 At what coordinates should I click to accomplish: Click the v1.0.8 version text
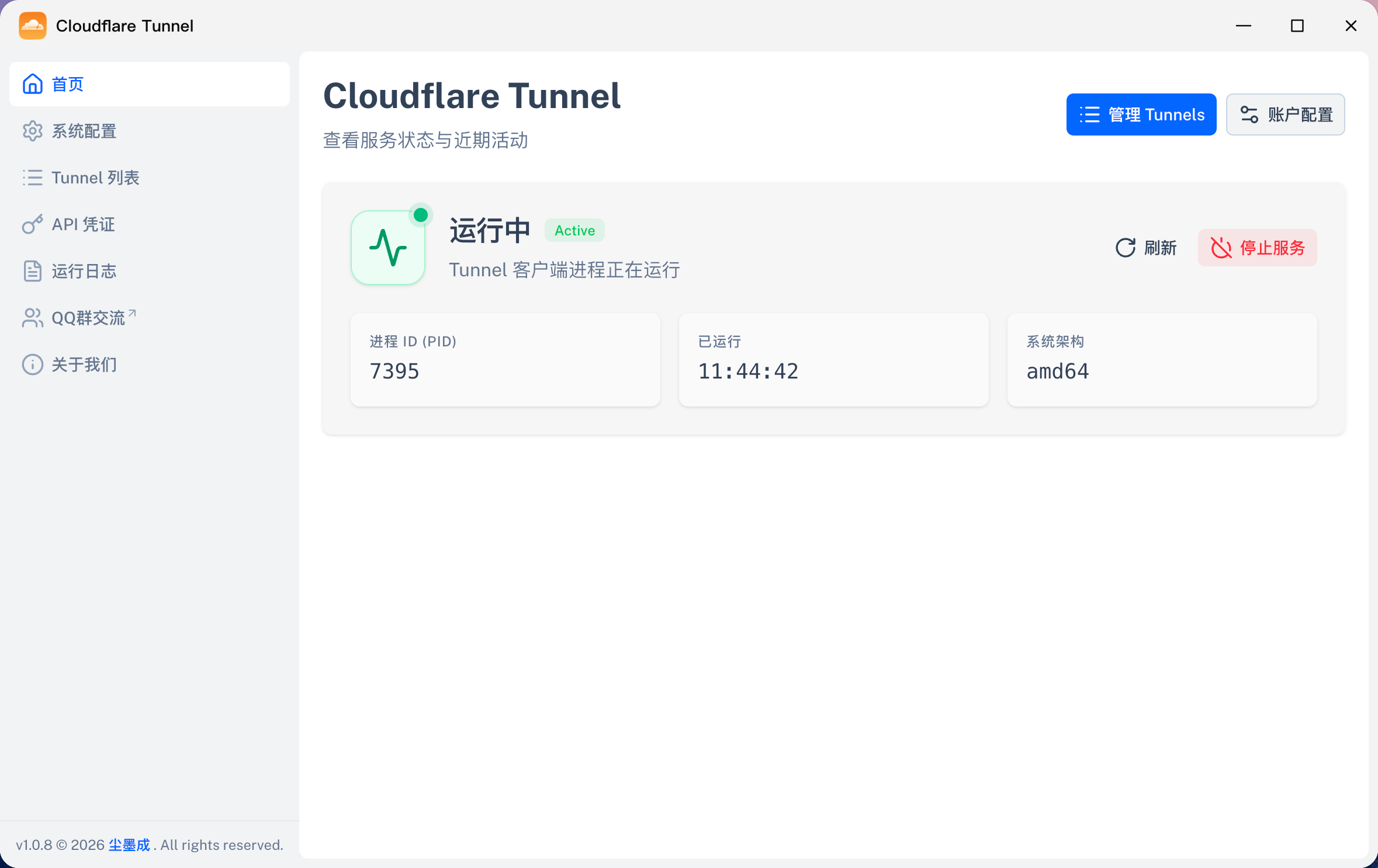point(34,845)
